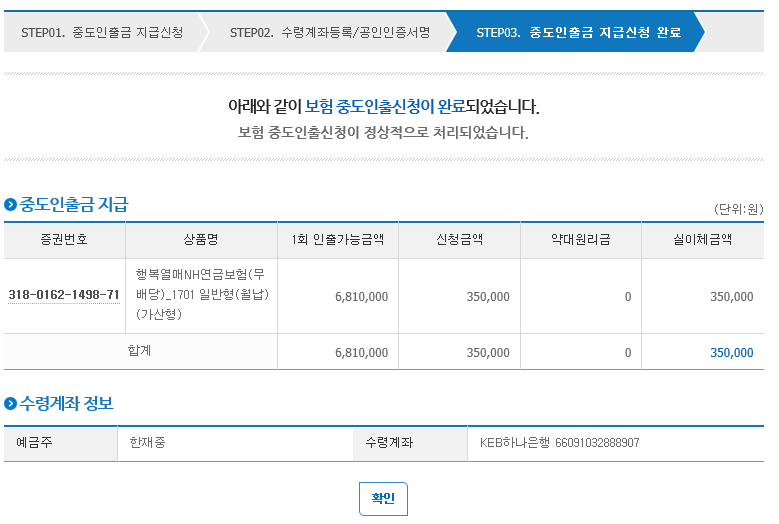779x524 pixels.
Task: Open policy number 318-0162-1498-71 link
Action: (x=64, y=295)
